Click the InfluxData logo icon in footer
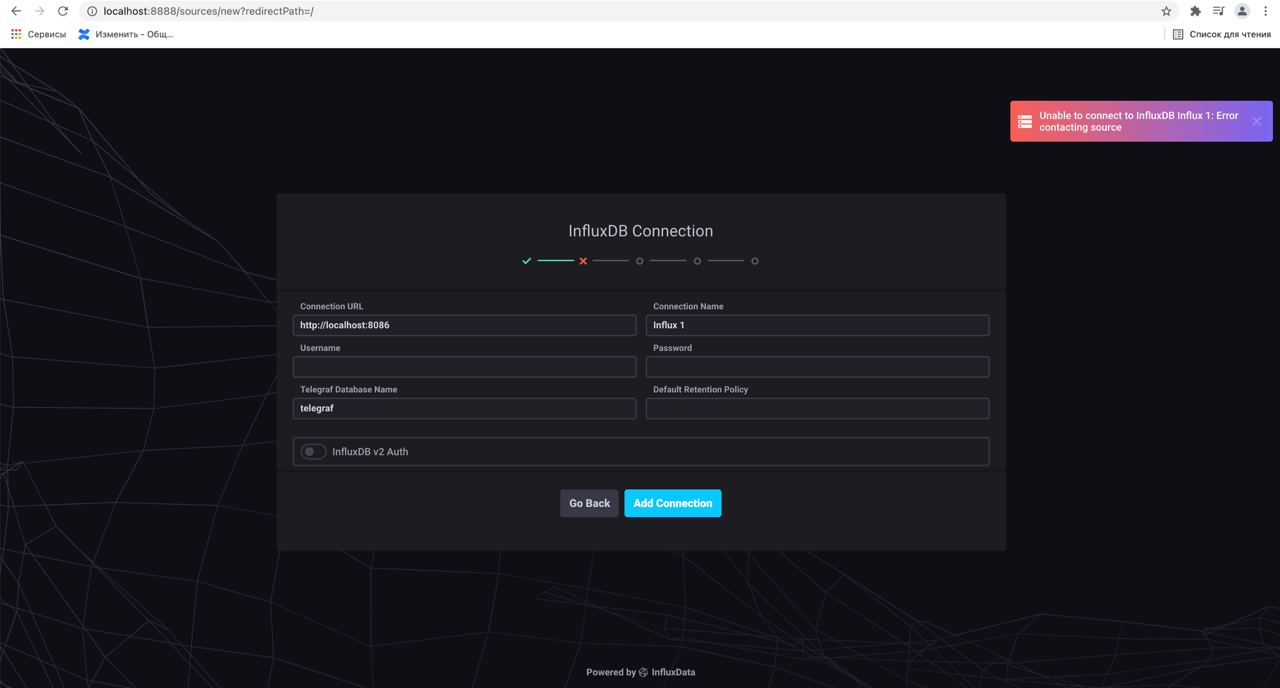Image resolution: width=1280 pixels, height=688 pixels. pos(643,673)
